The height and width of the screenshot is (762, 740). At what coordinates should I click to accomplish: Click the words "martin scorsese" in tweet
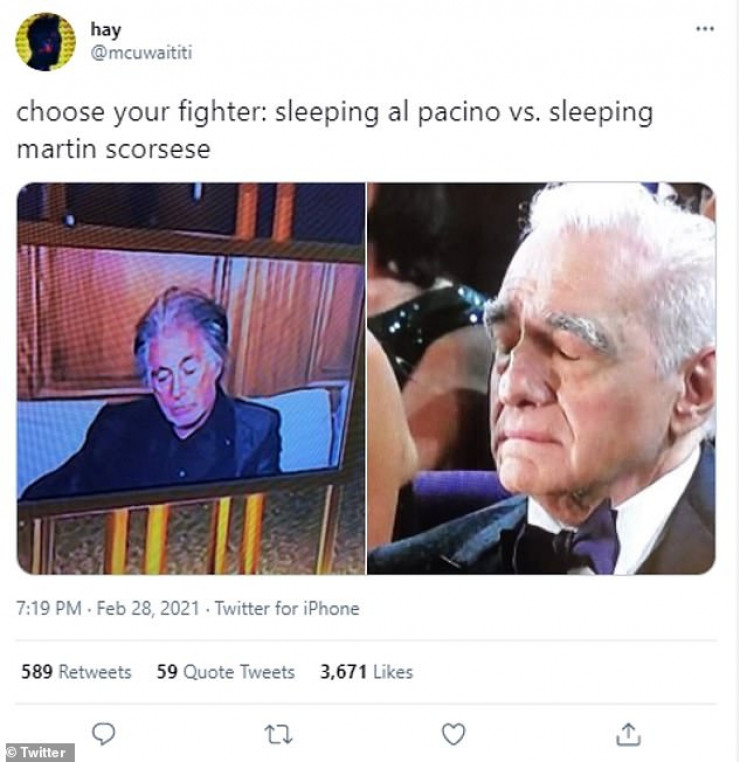pyautogui.click(x=113, y=149)
